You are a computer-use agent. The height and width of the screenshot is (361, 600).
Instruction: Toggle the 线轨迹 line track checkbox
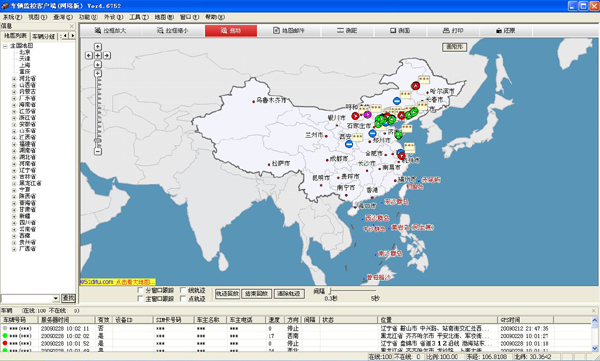point(183,290)
